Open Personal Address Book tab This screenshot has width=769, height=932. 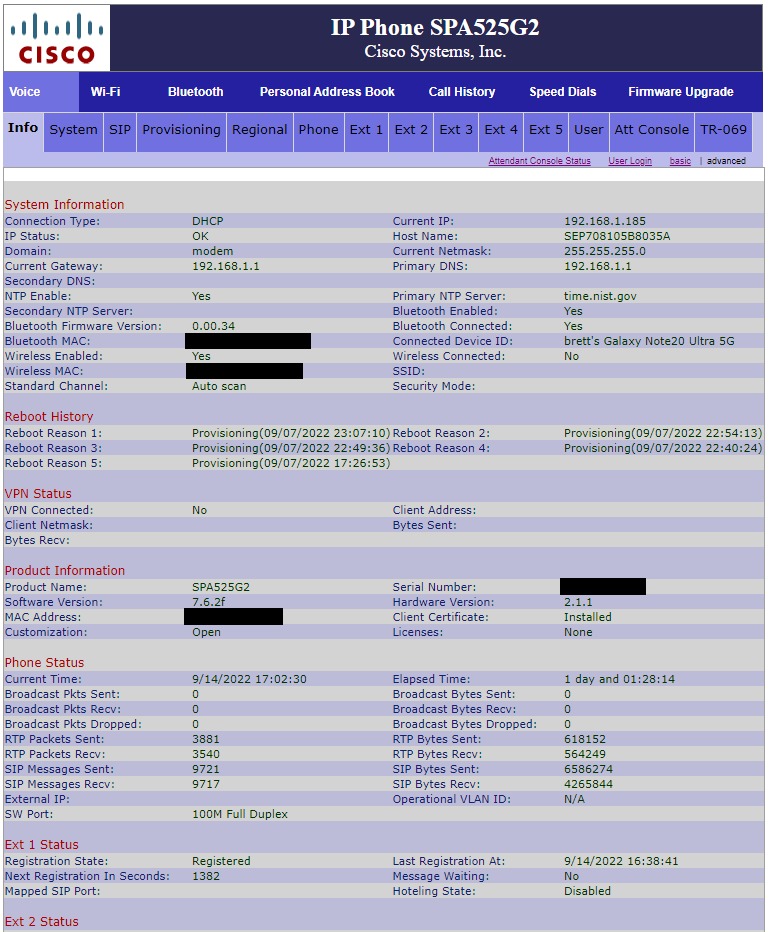tap(327, 92)
